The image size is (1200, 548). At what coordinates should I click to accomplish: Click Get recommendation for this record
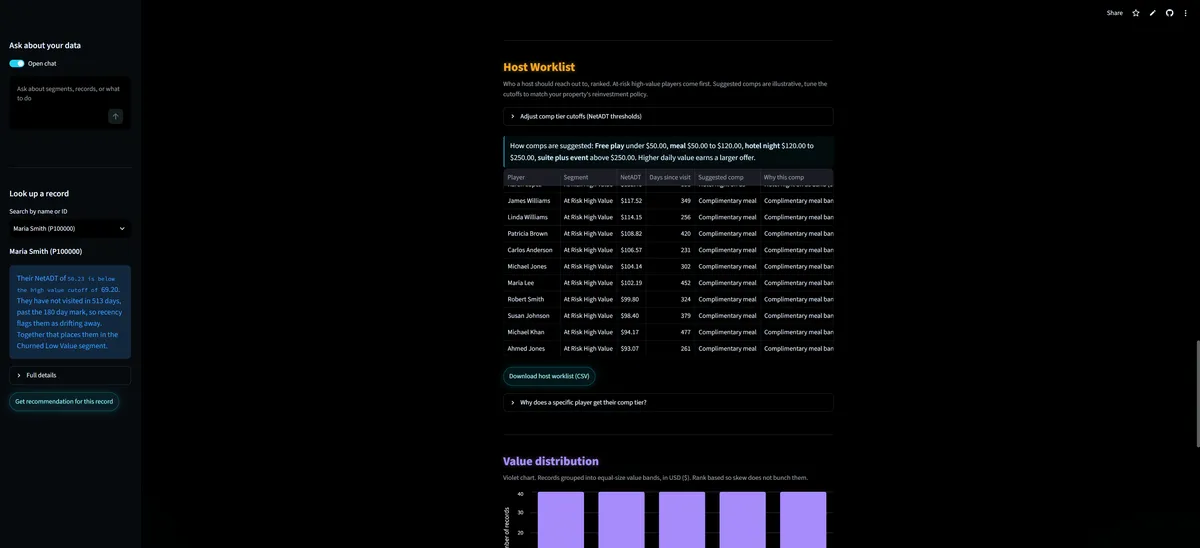pyautogui.click(x=64, y=401)
